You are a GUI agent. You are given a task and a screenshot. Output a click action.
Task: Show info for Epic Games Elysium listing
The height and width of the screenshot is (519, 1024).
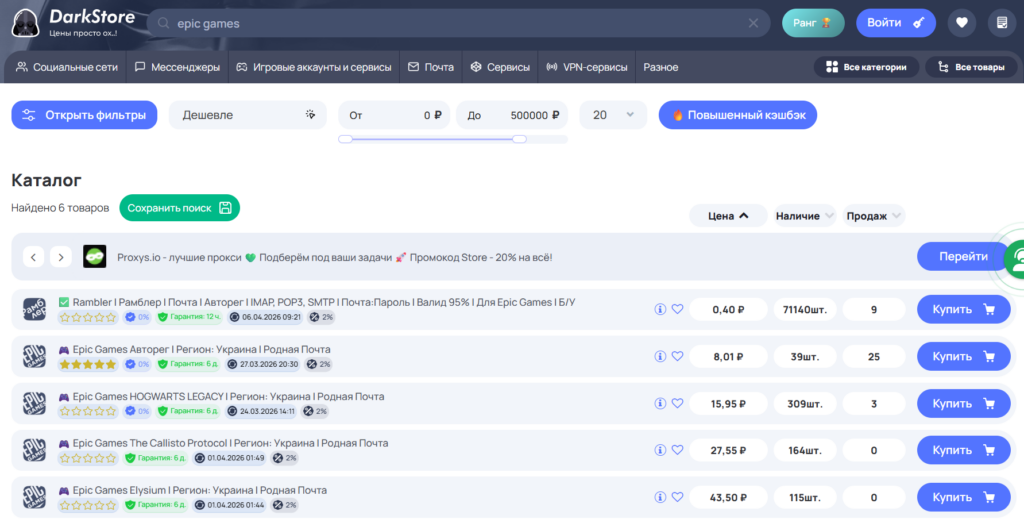click(x=660, y=497)
